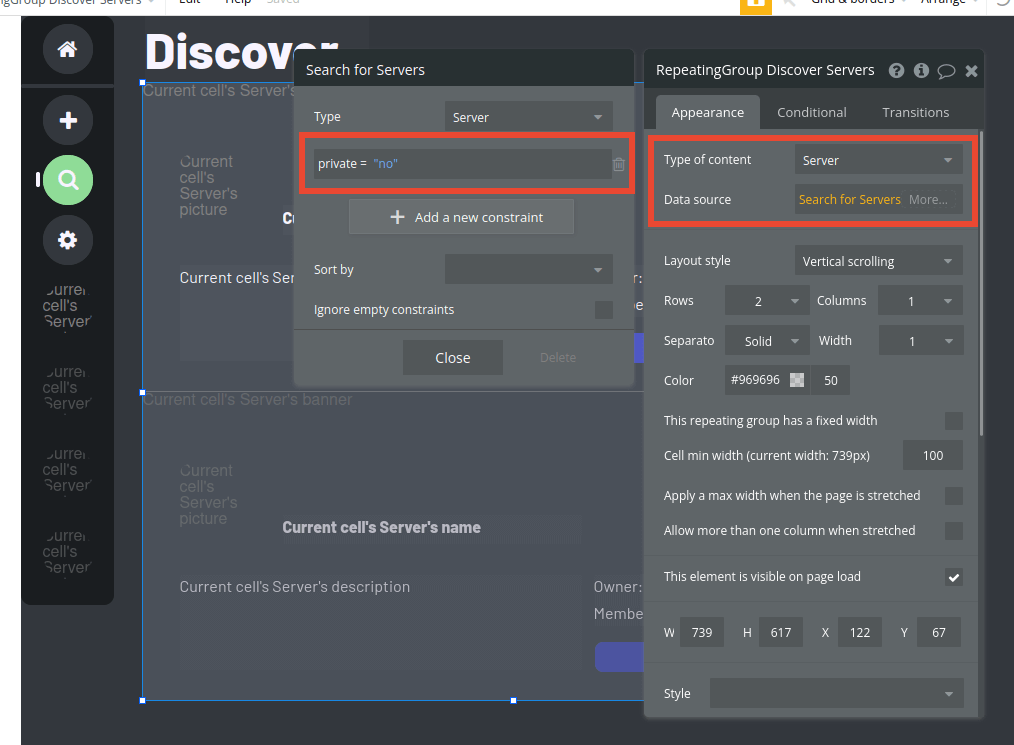Open the home navigation icon

coord(67,49)
